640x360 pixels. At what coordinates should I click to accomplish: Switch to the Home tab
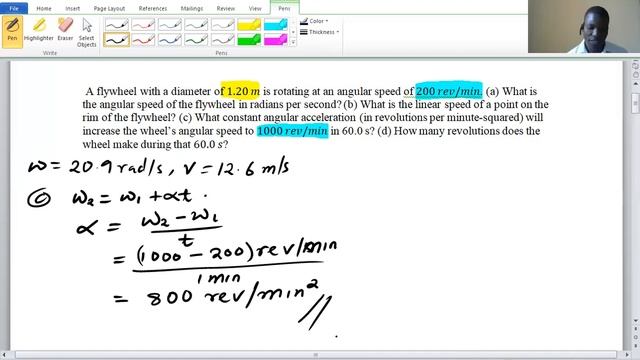point(44,8)
